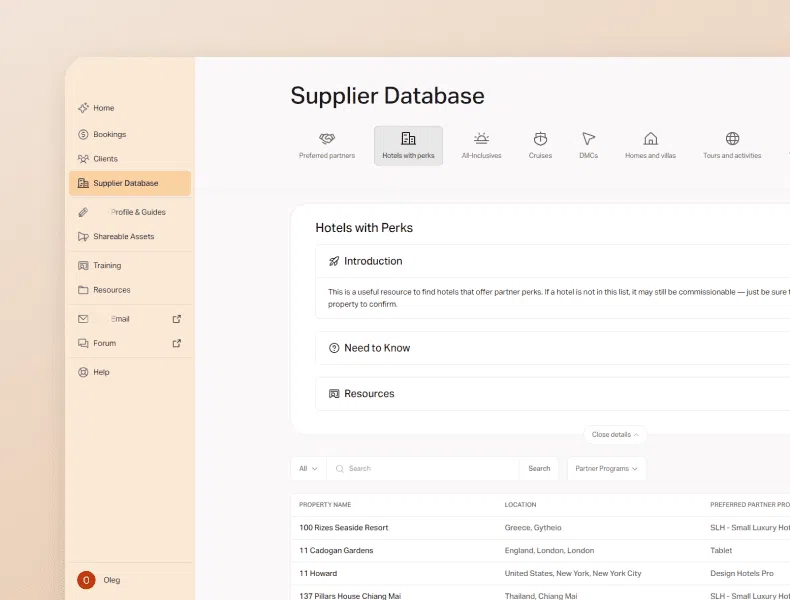Click the Greece, Gytheio location cell
Viewport: 790px width, 600px height.
coord(533,527)
